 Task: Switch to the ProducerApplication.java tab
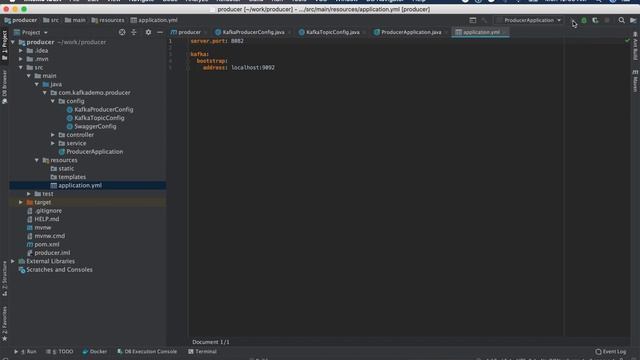pyautogui.click(x=411, y=32)
